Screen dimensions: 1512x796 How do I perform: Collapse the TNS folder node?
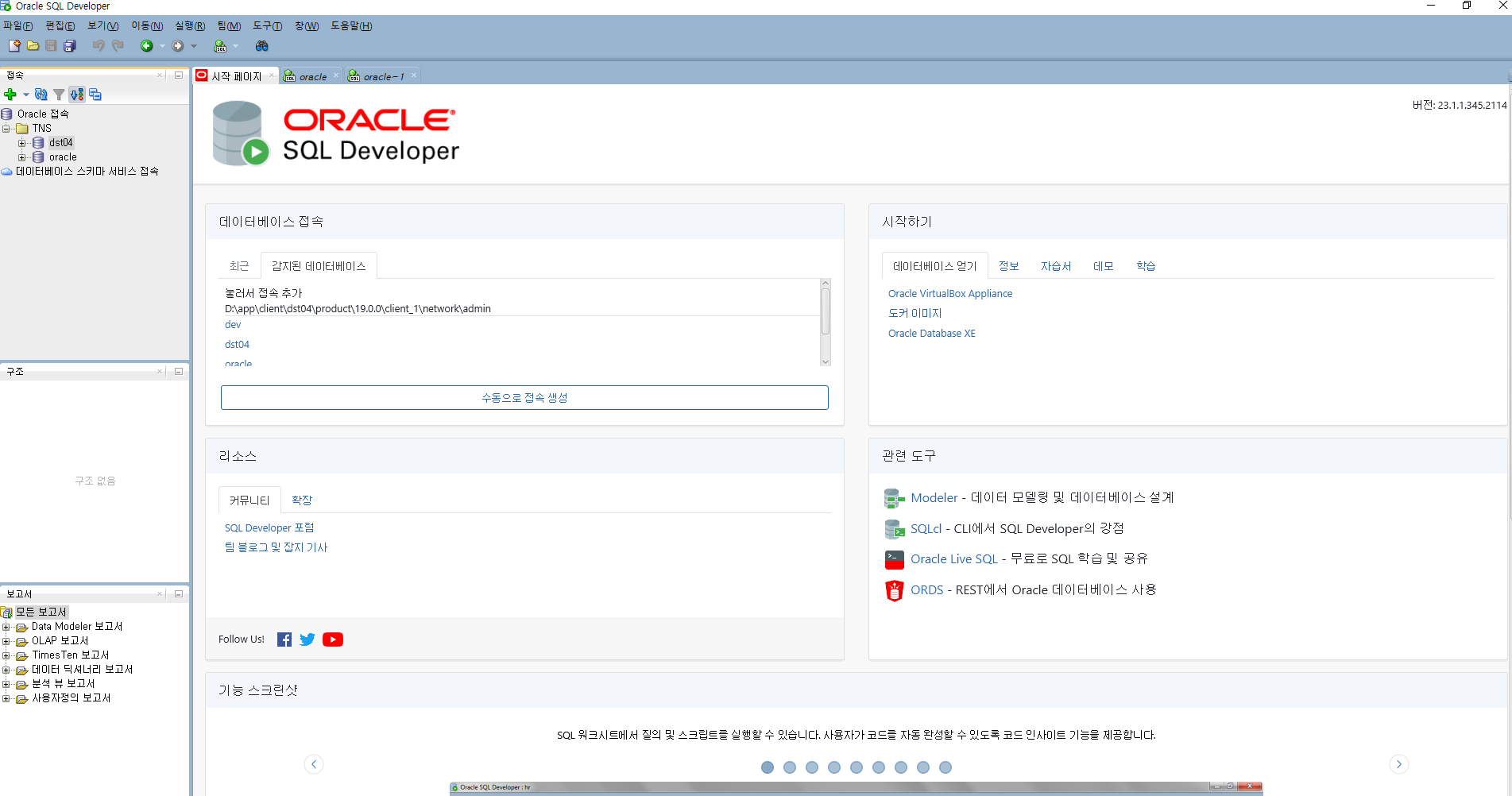6,129
